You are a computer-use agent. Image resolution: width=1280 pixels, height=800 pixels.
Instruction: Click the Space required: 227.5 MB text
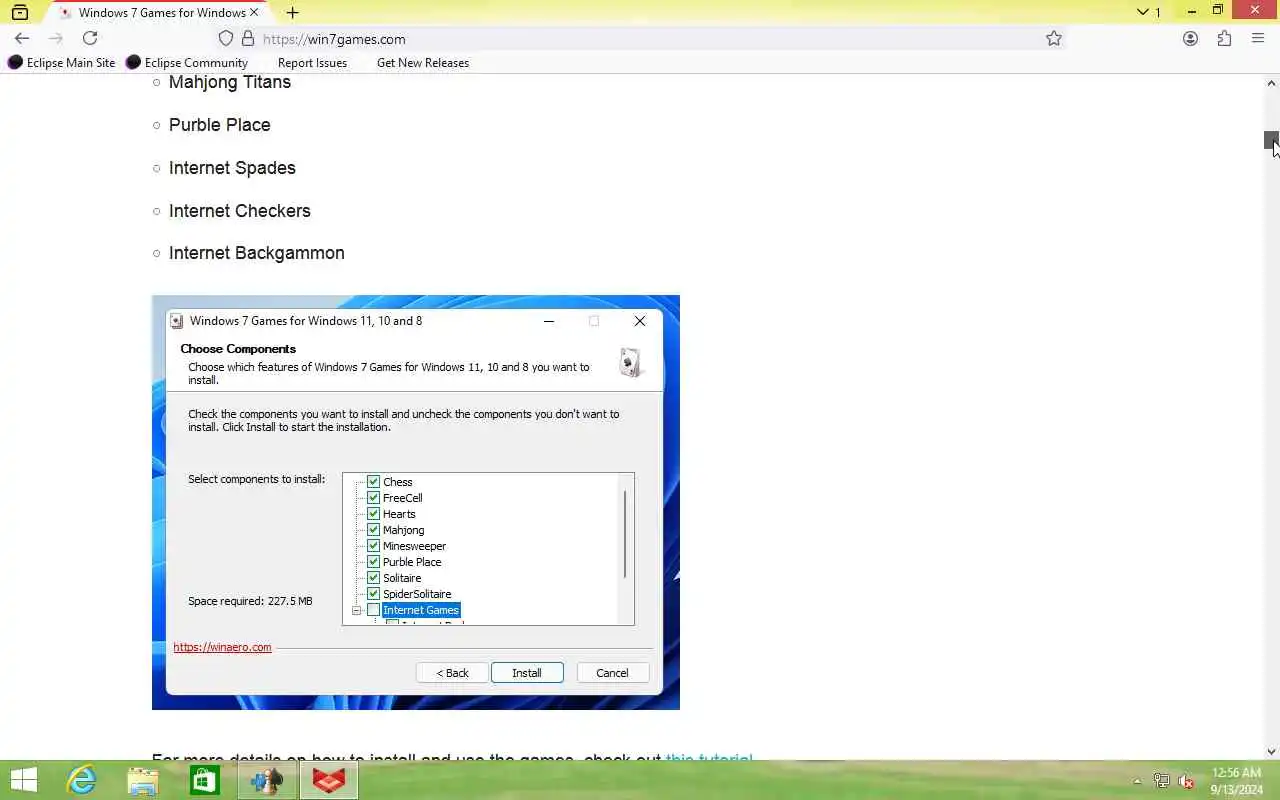[x=250, y=601]
